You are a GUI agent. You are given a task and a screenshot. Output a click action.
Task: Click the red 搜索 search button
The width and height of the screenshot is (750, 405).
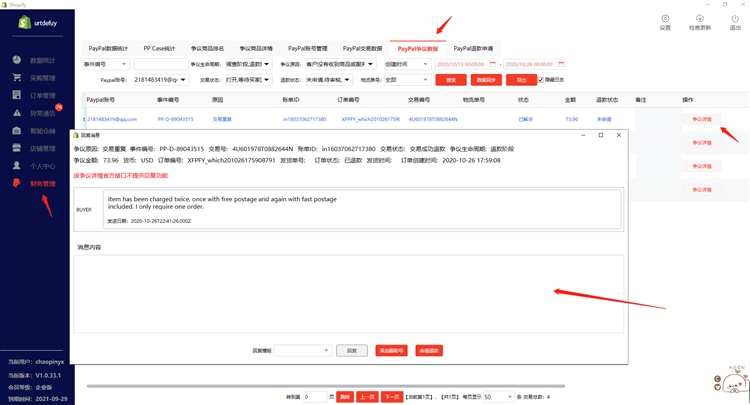[451, 80]
